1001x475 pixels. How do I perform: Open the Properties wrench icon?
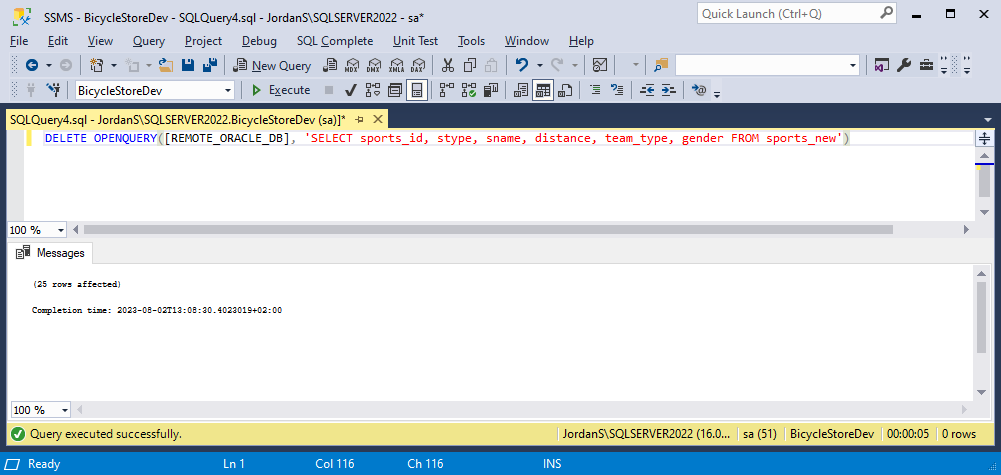point(903,65)
